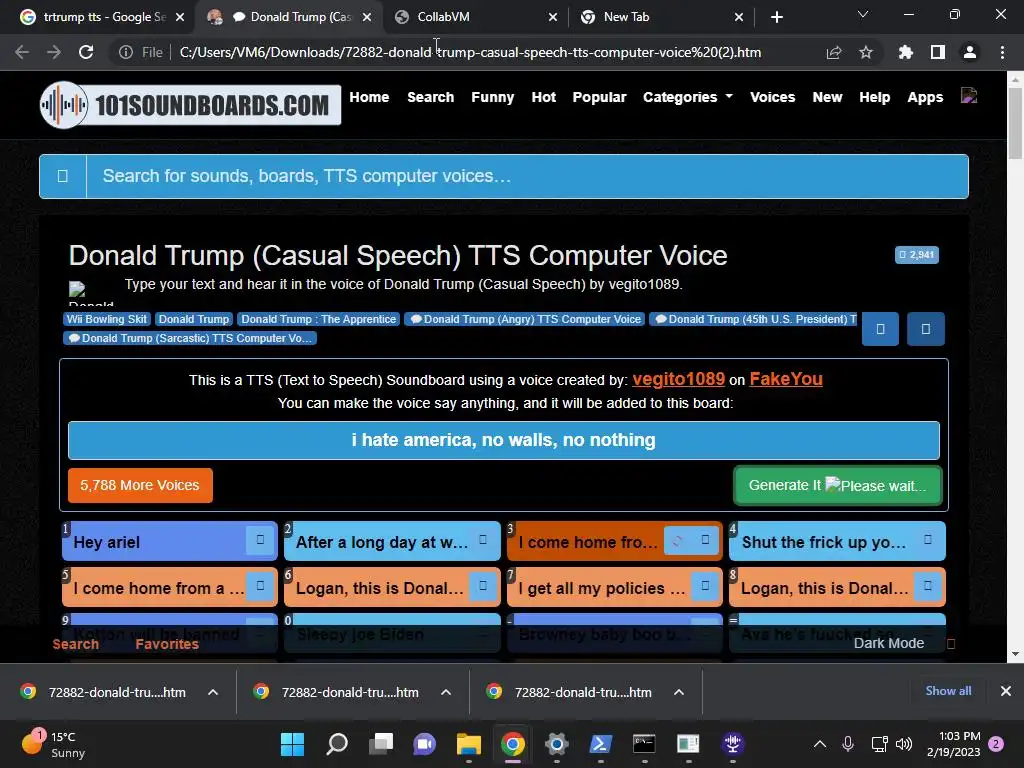Switch to the CollabVM tab

pos(474,17)
